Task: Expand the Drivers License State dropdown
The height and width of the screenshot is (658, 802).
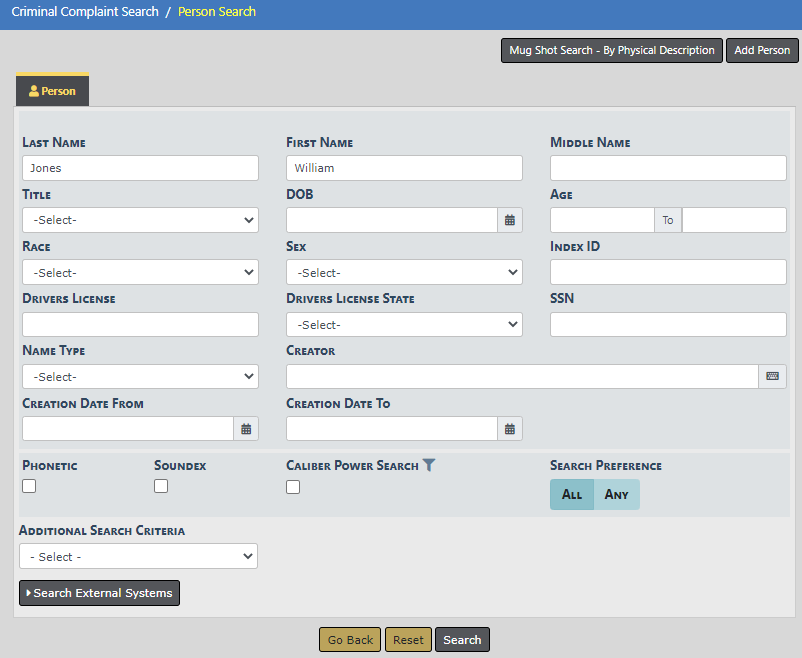Action: [404, 324]
